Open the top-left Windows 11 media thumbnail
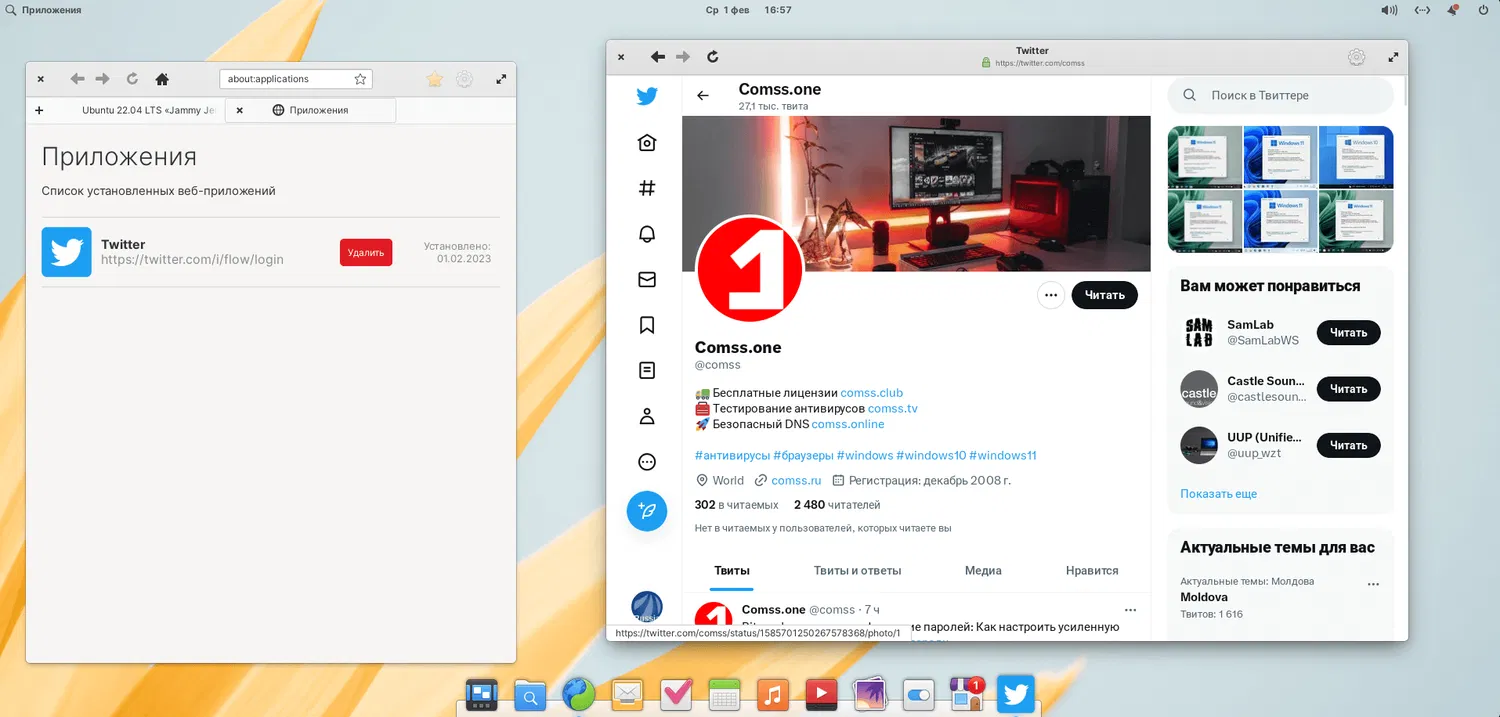Viewport: 1500px width, 717px height. 1204,156
